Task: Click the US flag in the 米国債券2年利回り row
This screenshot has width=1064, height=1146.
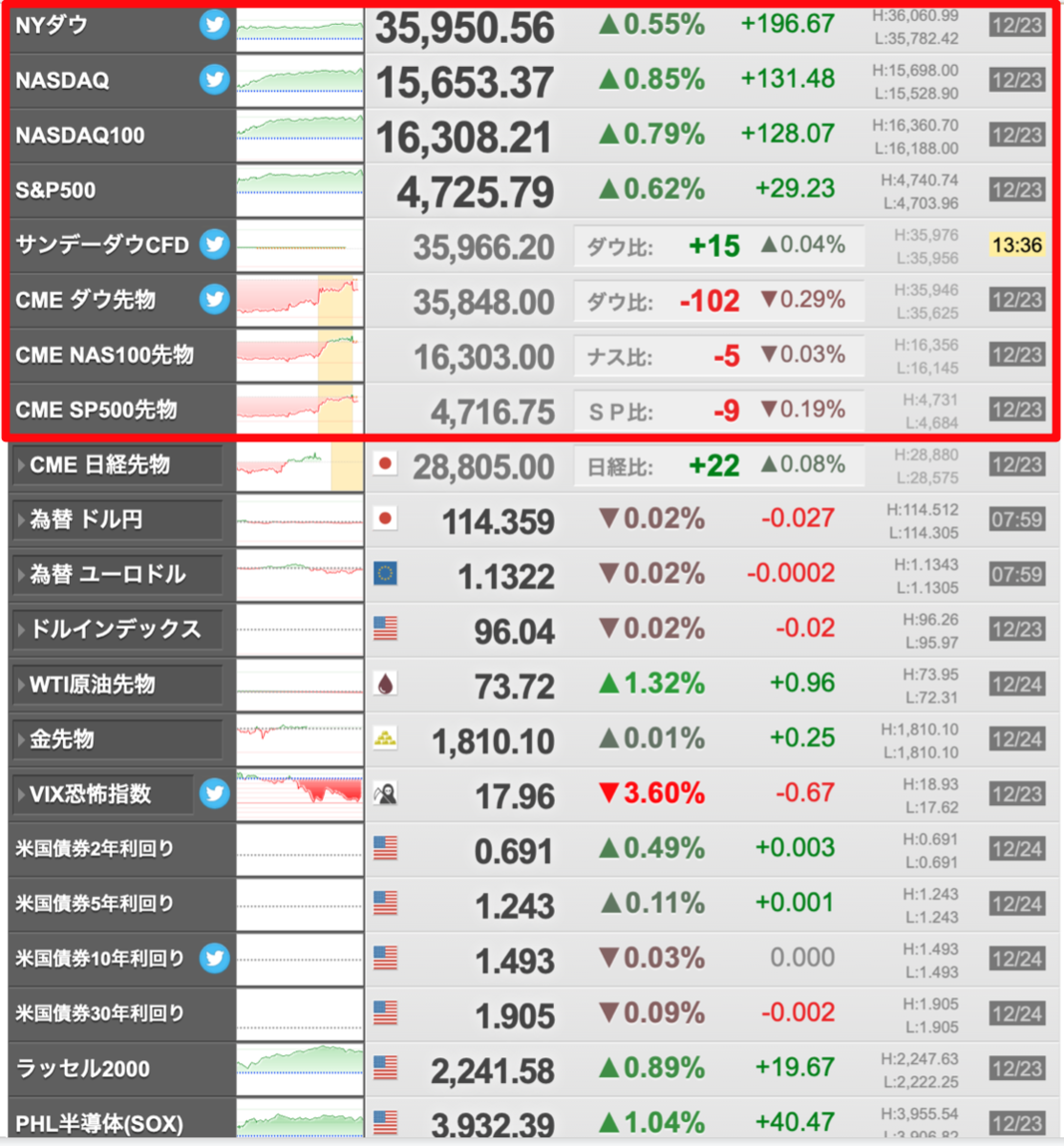Action: point(385,848)
